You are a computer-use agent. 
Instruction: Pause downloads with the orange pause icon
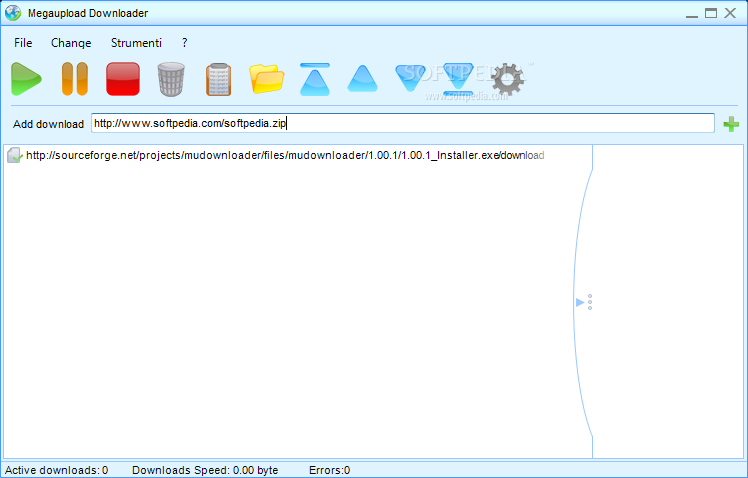tap(75, 79)
